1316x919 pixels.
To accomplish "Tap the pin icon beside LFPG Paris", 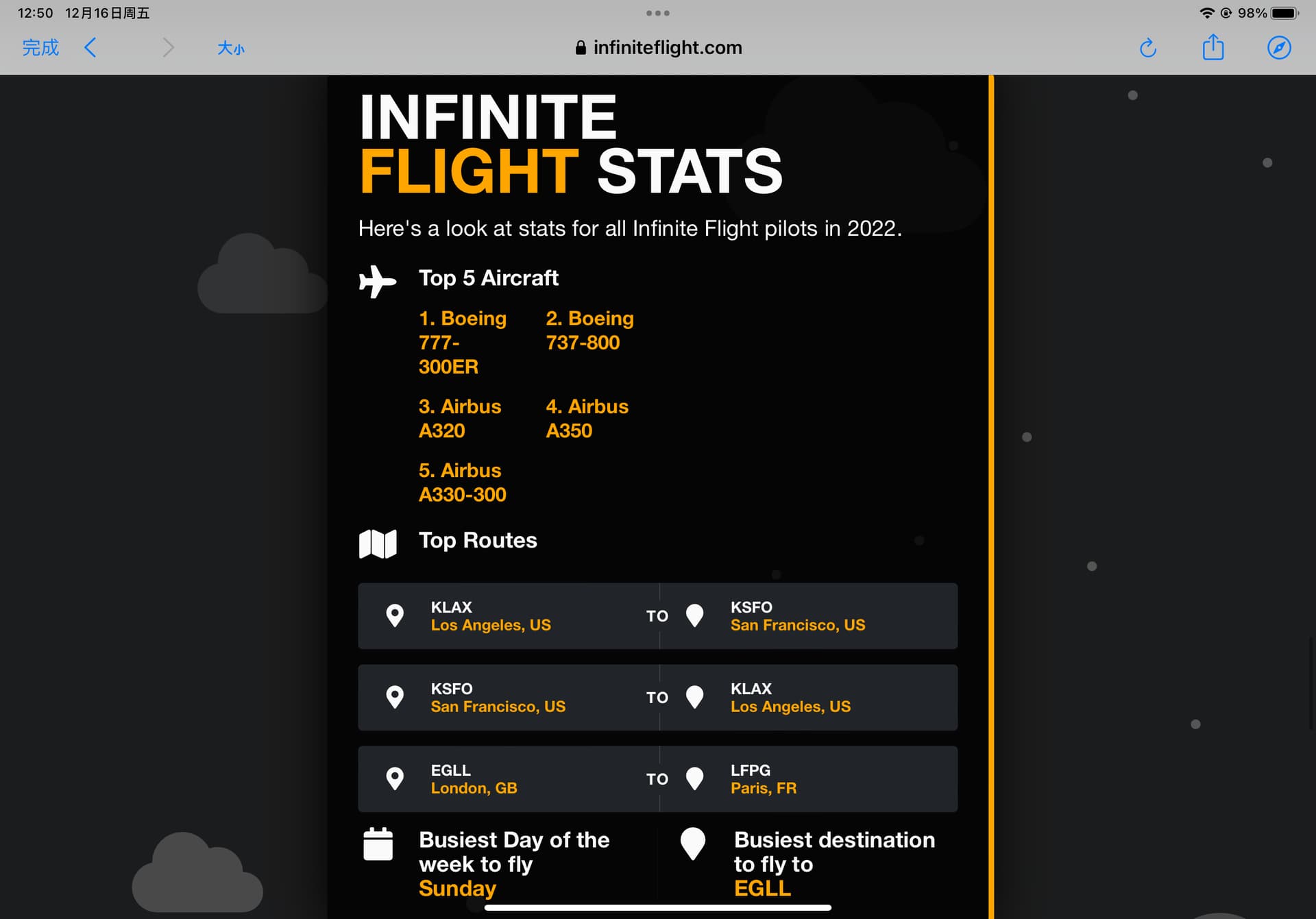I will [x=694, y=779].
